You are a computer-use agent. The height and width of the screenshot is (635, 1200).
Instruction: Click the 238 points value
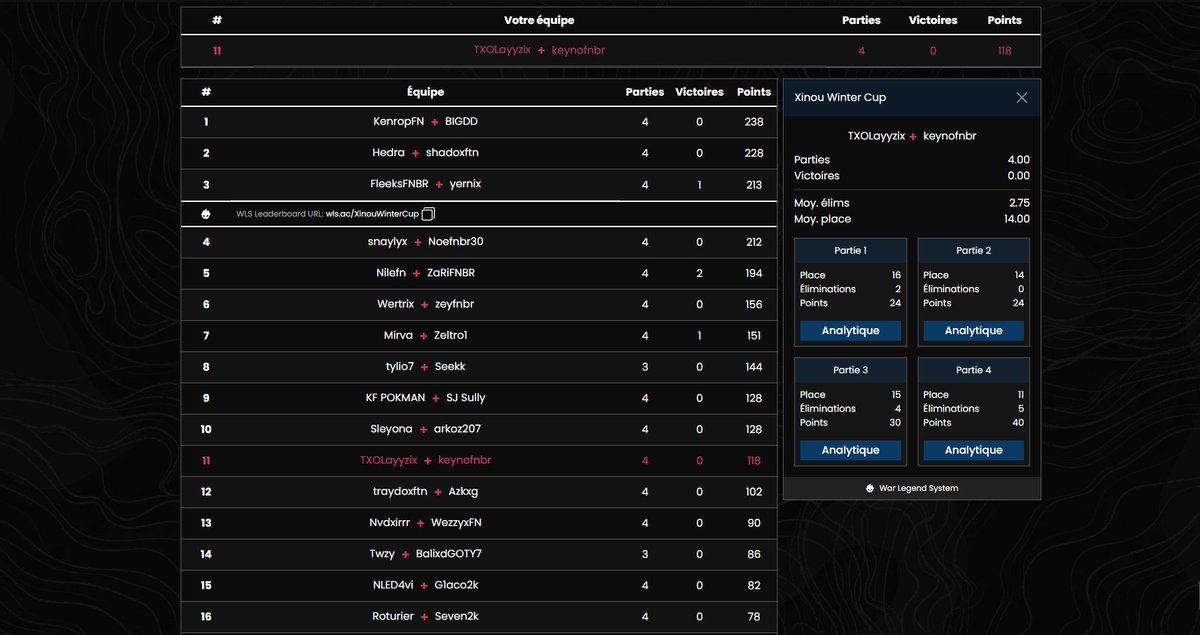[754, 122]
